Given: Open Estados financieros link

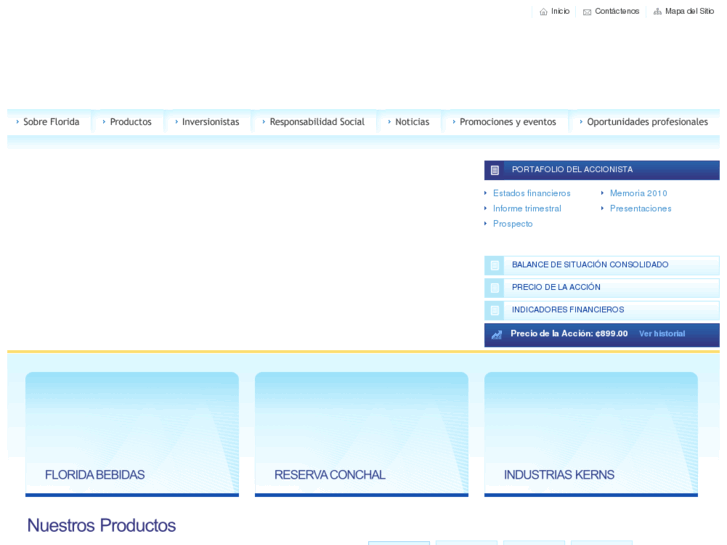Looking at the screenshot, I should pyautogui.click(x=531, y=193).
